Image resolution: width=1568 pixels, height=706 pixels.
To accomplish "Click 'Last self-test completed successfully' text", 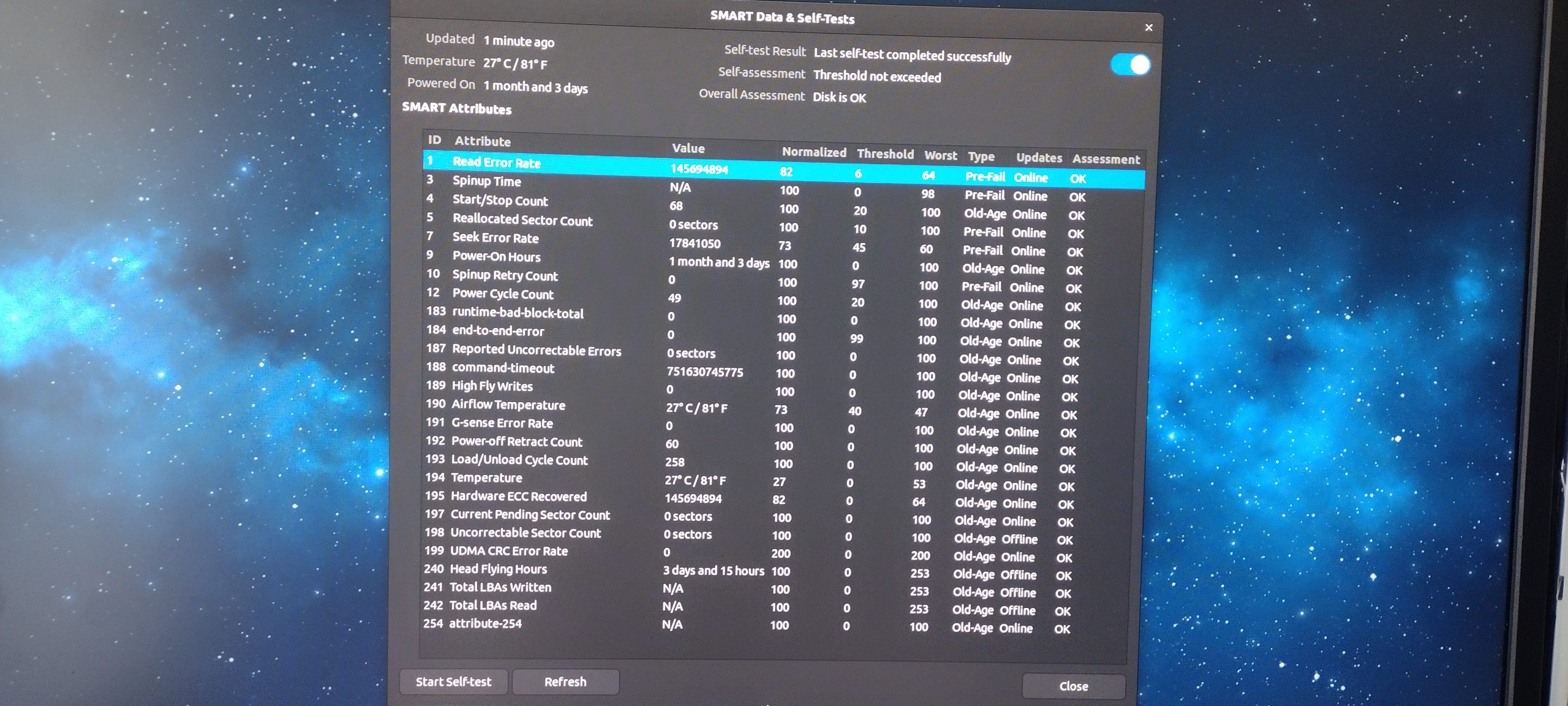I will coord(912,55).
